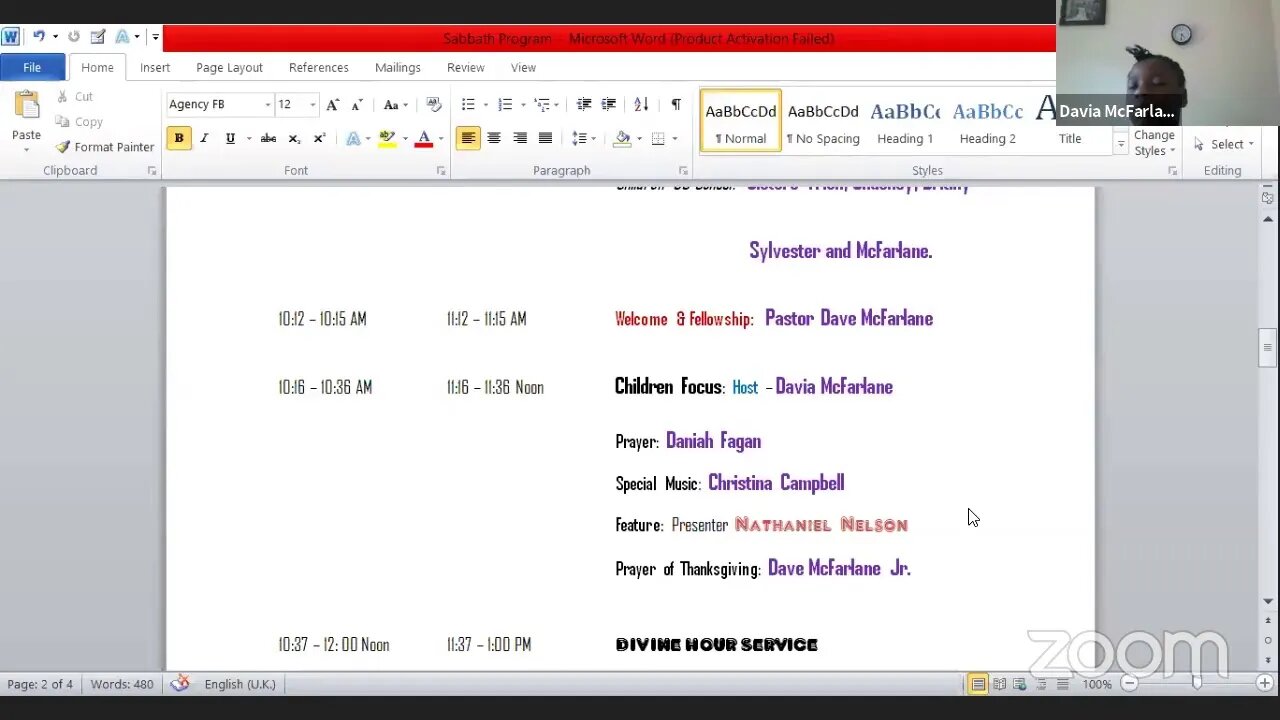Toggle Align Text Right
Viewport: 1280px width, 720px height.
point(520,138)
